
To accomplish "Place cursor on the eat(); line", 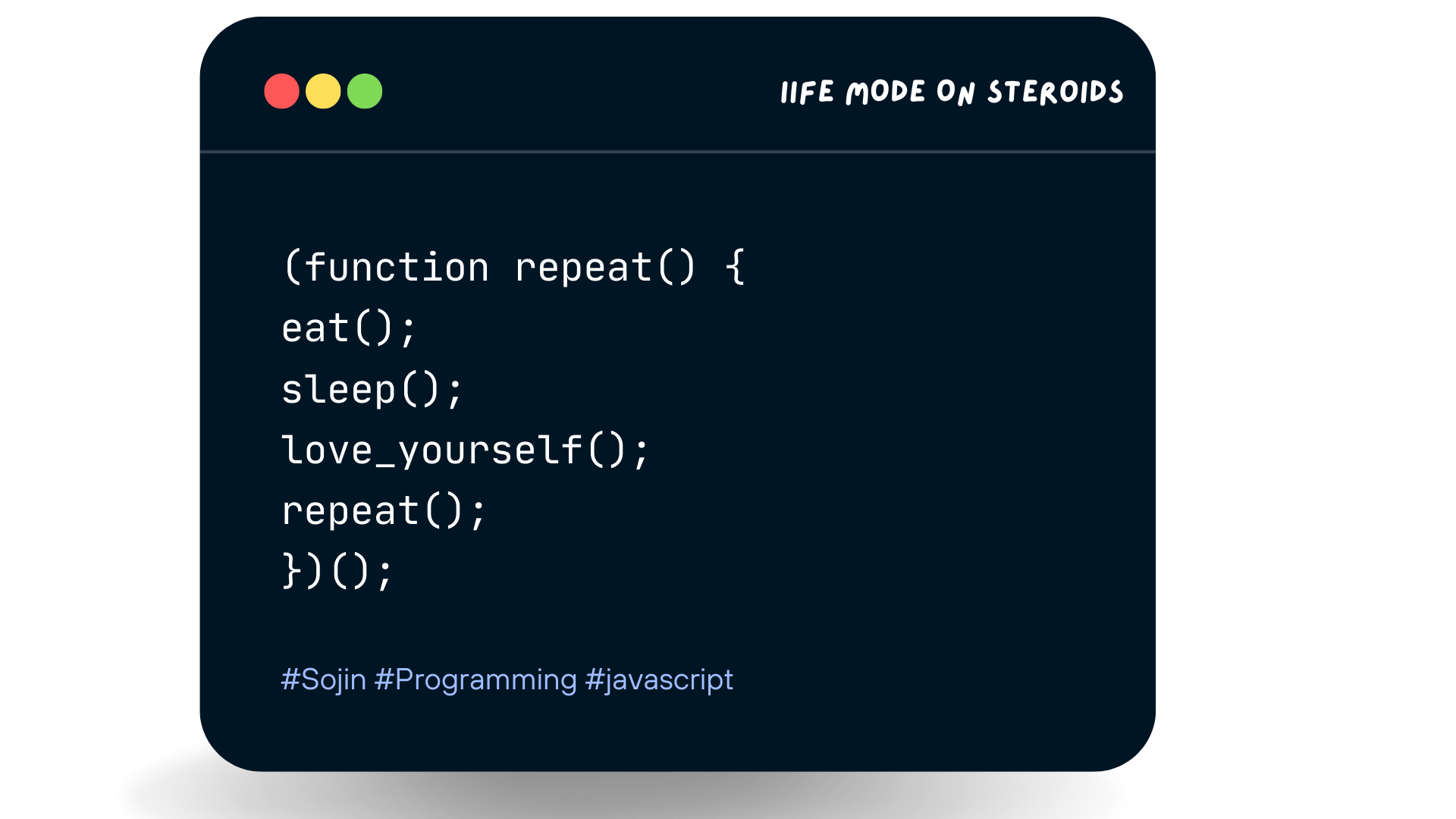I will point(349,328).
